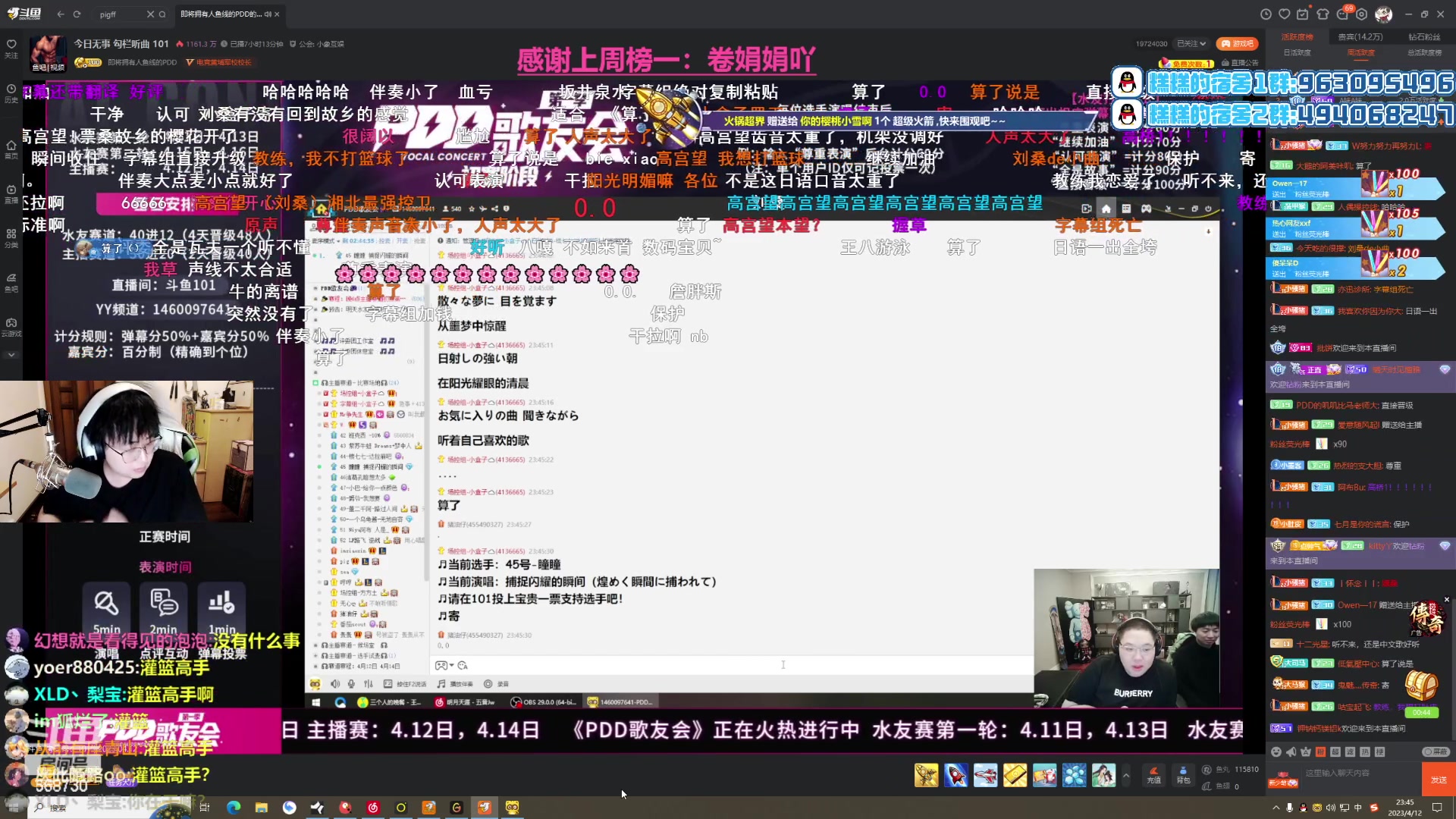Open the favorites heart icon in title bar

coord(1284,14)
